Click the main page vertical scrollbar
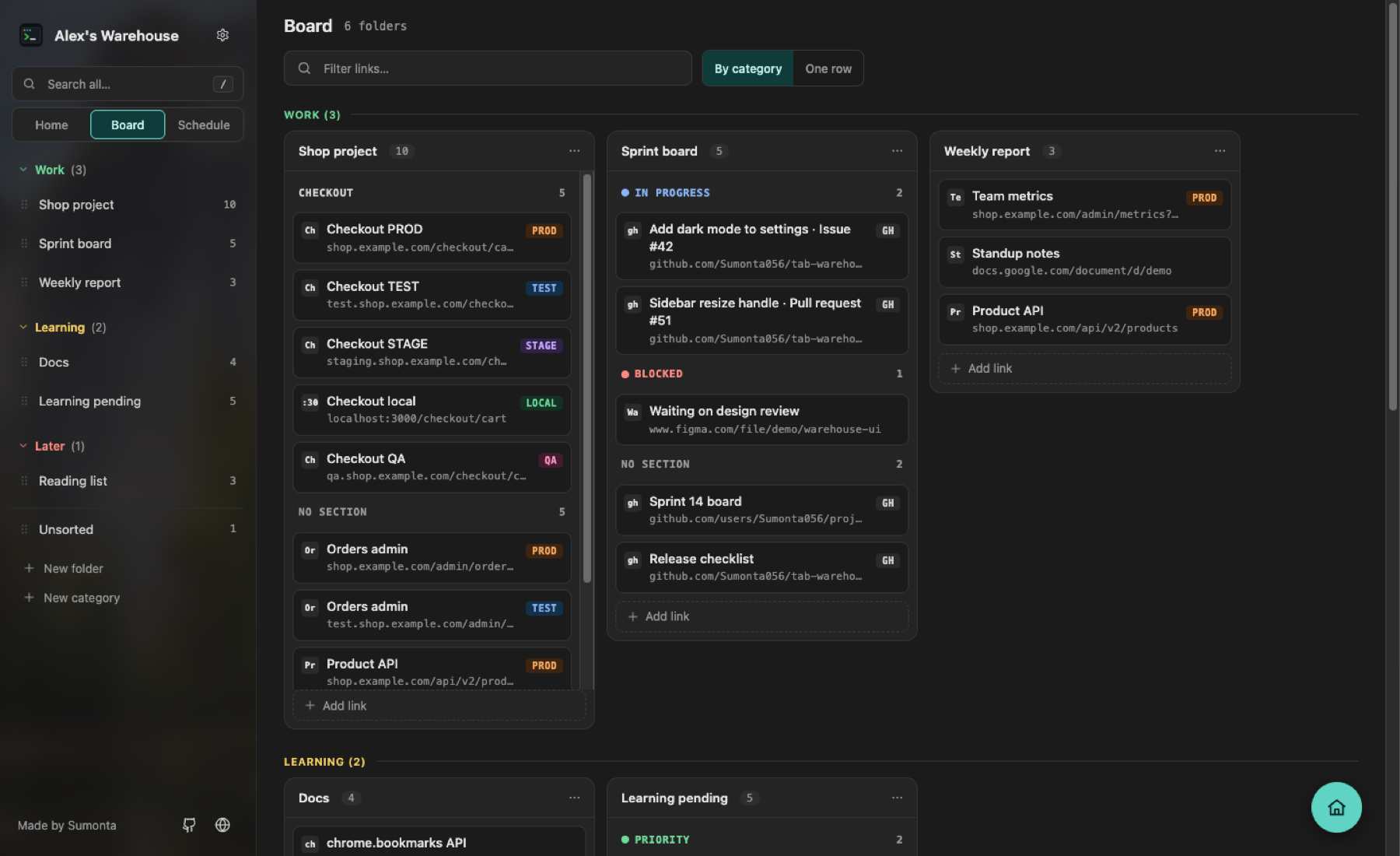This screenshot has width=1400, height=856. click(1392, 208)
